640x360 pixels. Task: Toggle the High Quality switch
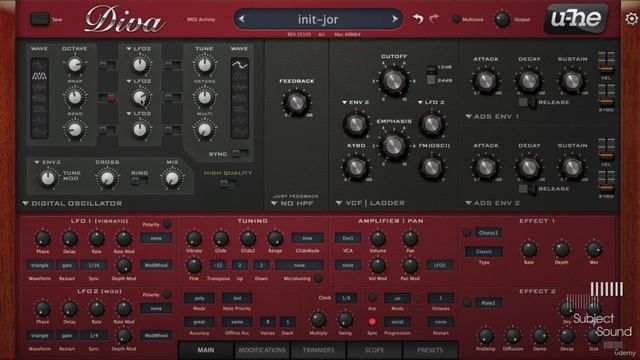(227, 184)
